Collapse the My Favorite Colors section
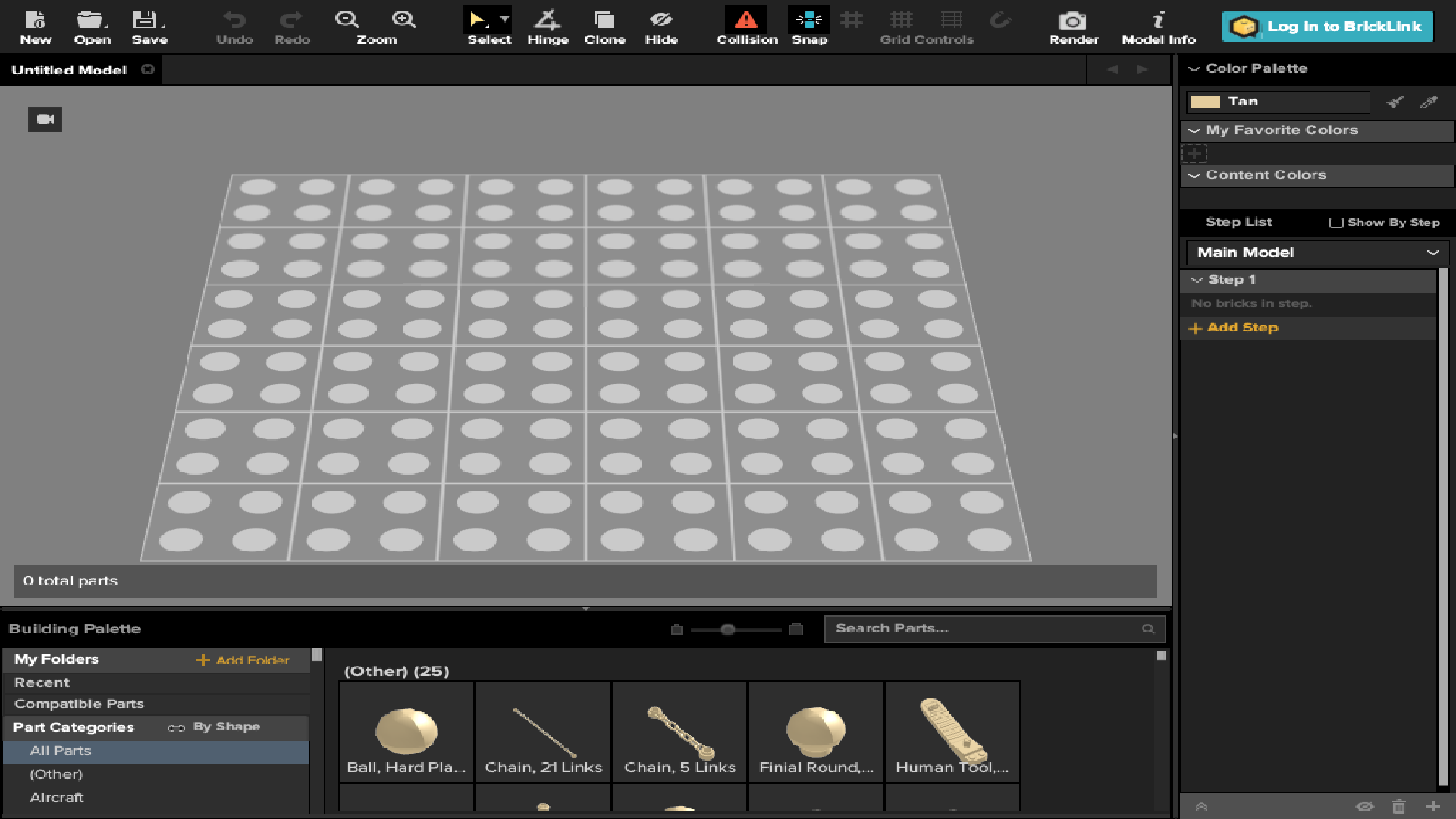Image resolution: width=1456 pixels, height=819 pixels. [x=1194, y=130]
